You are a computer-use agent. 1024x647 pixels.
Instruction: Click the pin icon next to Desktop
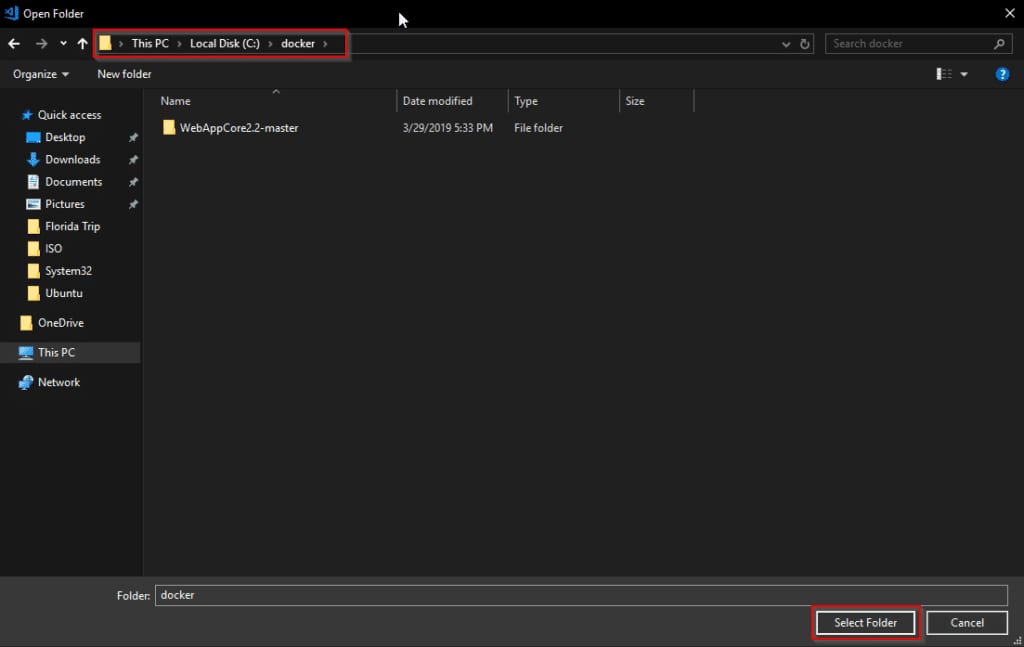click(133, 138)
